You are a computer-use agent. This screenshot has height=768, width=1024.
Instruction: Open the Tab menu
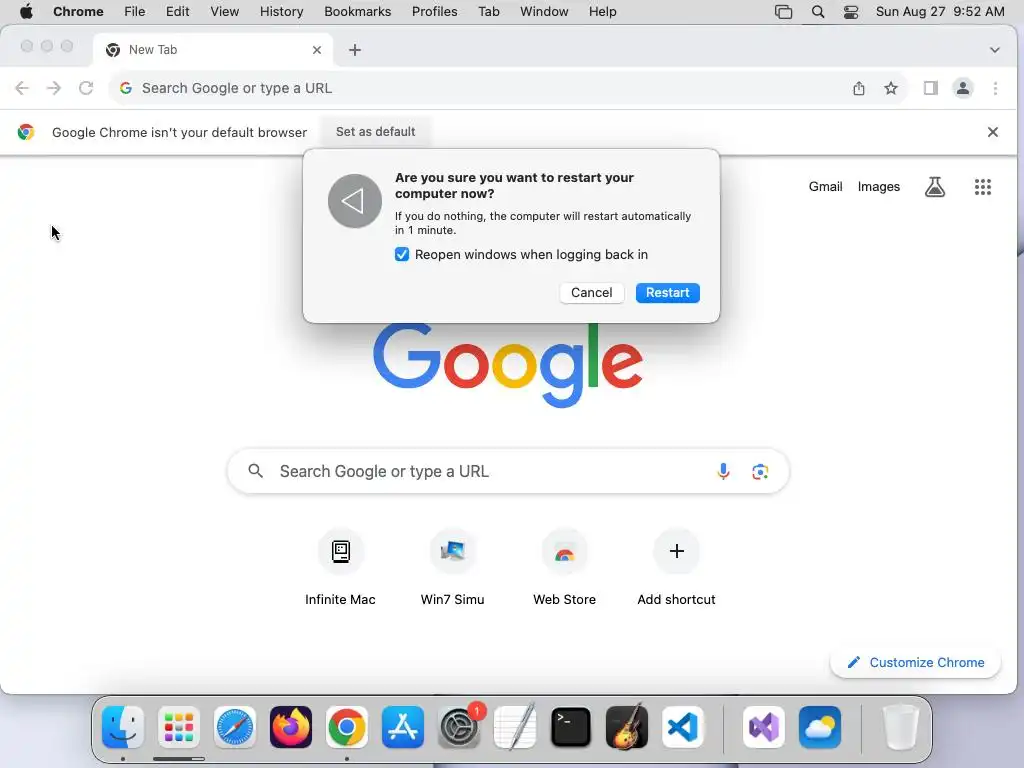coord(488,12)
